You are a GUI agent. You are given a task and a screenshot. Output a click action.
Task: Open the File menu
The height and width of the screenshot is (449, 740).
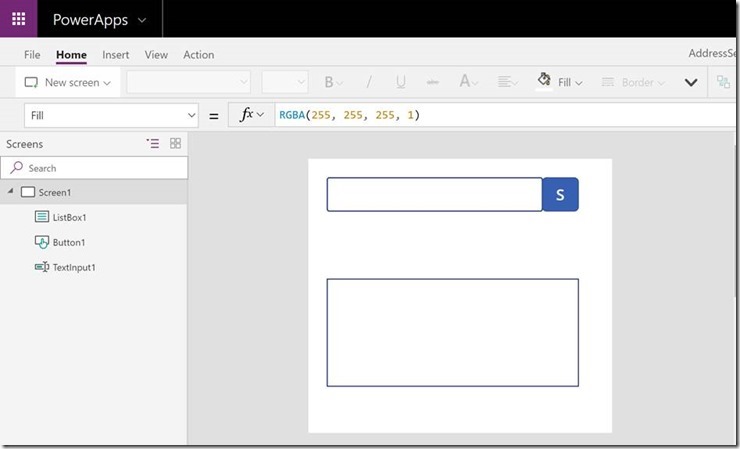click(32, 55)
